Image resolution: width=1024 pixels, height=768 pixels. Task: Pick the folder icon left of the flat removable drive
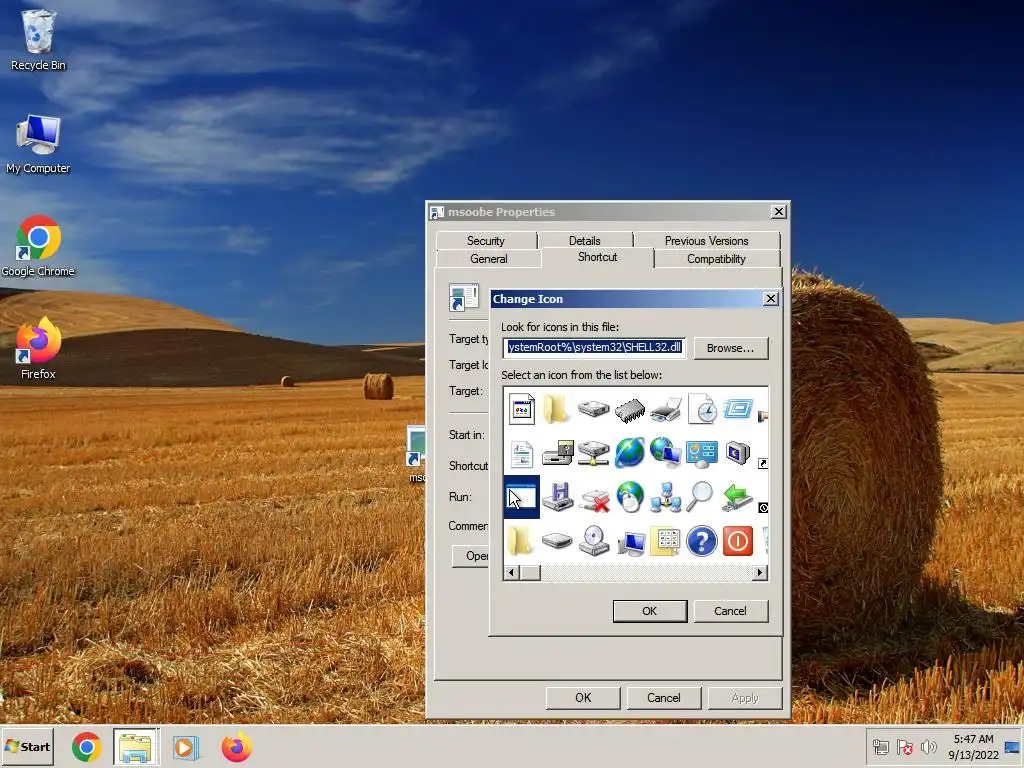point(520,541)
